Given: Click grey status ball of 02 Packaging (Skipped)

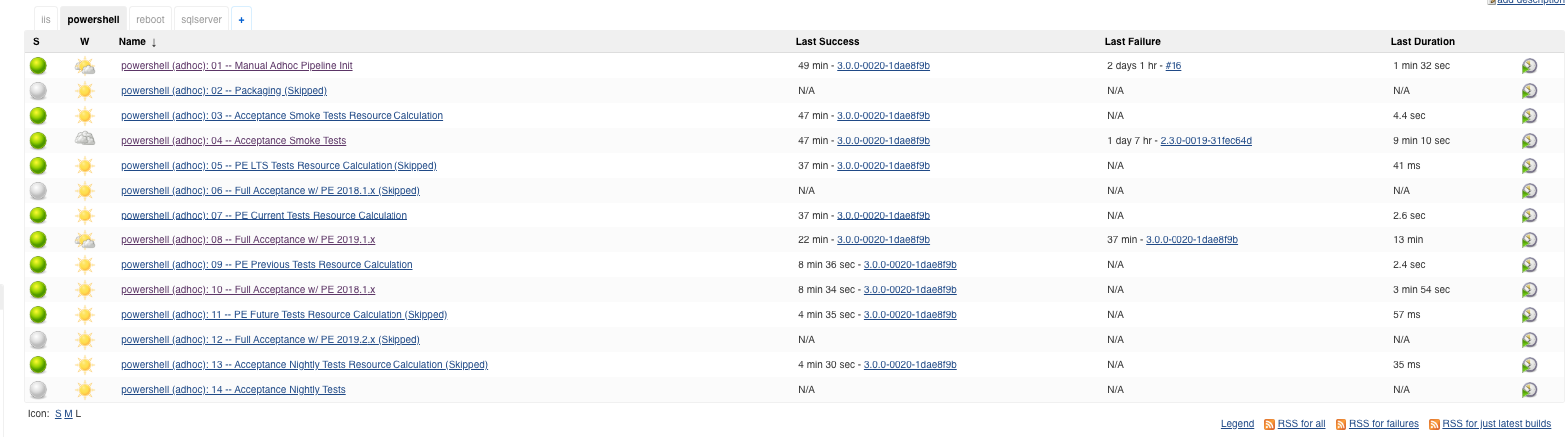Looking at the screenshot, I should tap(38, 91).
